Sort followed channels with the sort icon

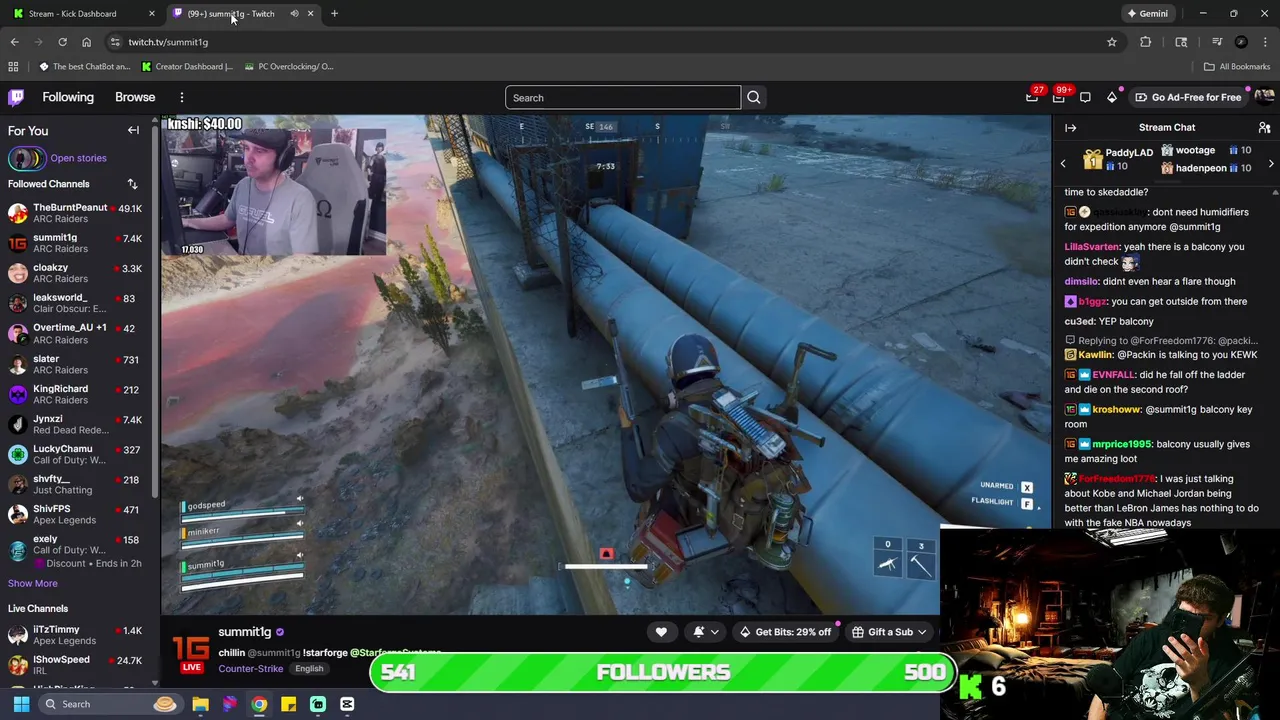click(x=132, y=184)
